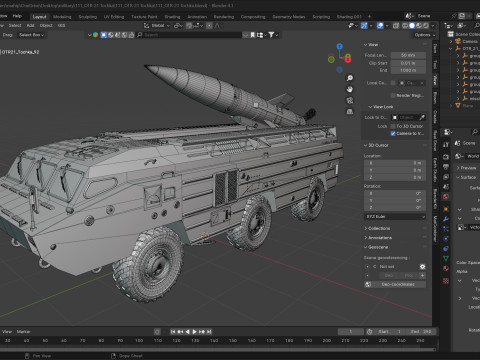480x360 pixels.
Task: Toggle proportional editing button in header
Action: coord(209,26)
